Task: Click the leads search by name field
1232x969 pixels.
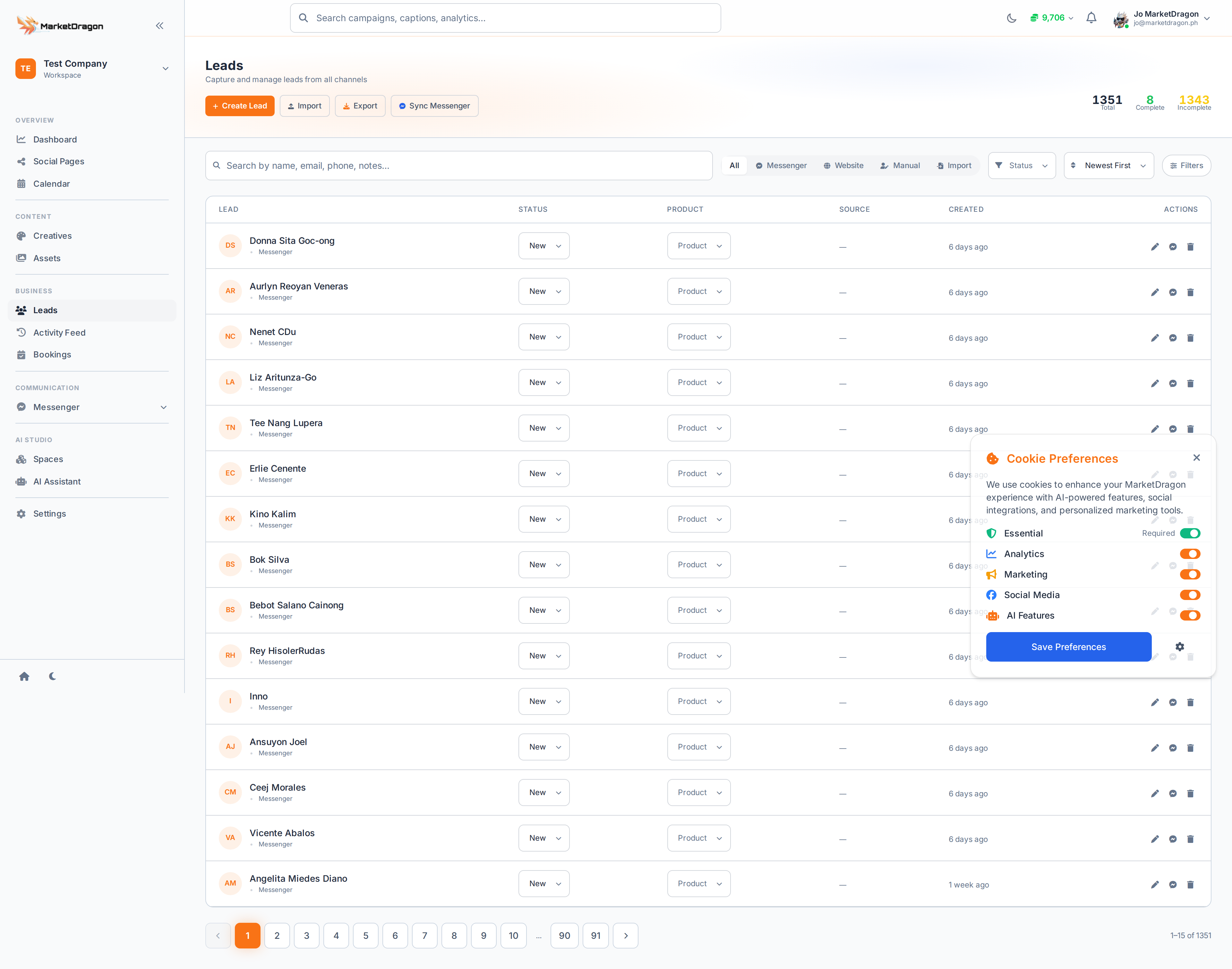Action: pyautogui.click(x=458, y=166)
